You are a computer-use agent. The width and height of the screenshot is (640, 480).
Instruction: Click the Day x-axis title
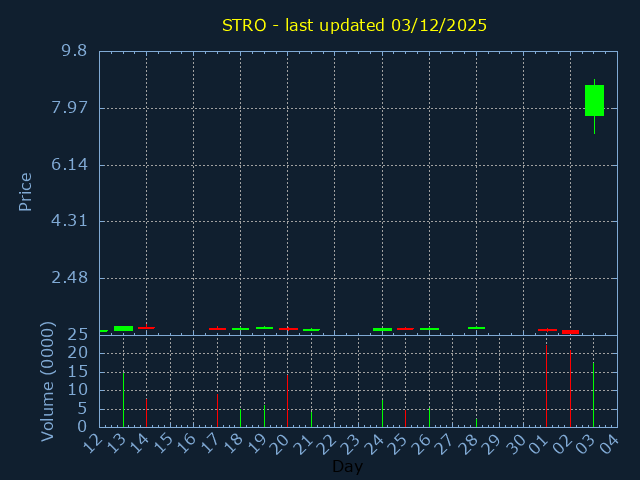[x=347, y=467]
